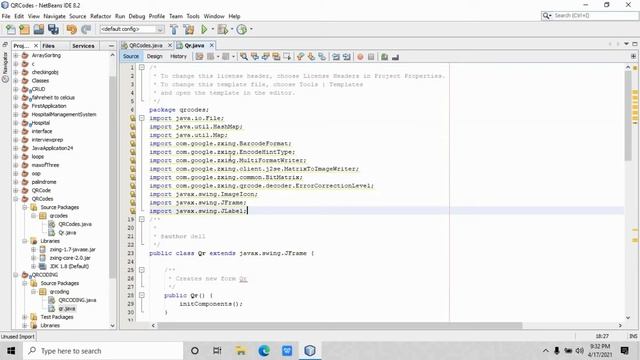Screen dimensions: 640x360
Task: Click the Shift Line Right icon
Action: 347,57
